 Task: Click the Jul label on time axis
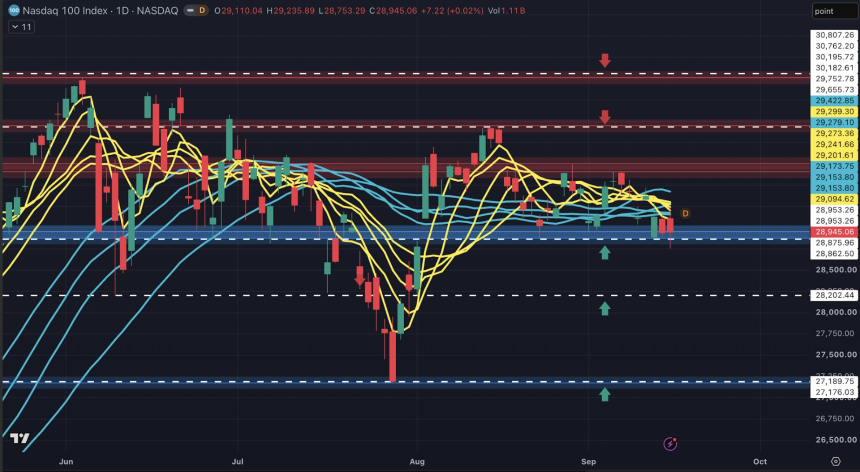click(x=237, y=462)
